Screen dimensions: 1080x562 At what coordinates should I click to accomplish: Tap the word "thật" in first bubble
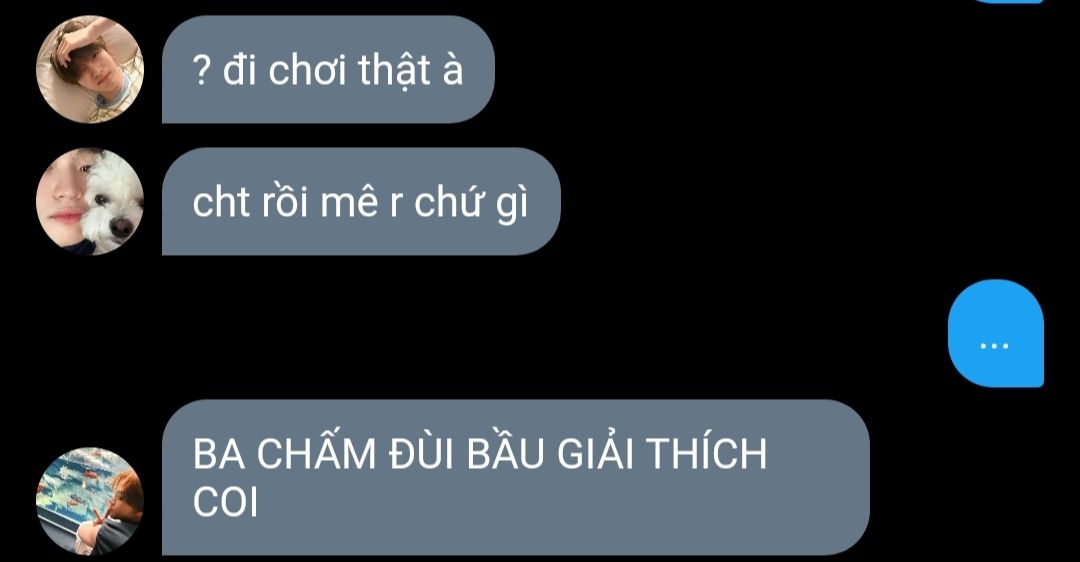(395, 70)
